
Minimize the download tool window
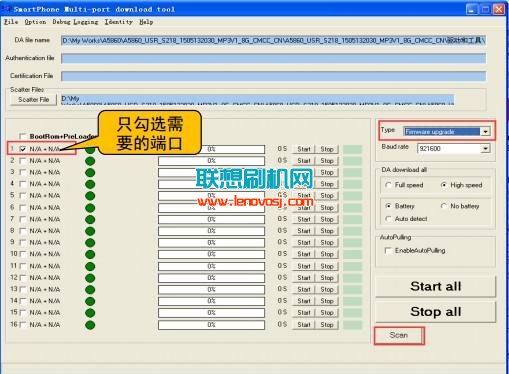pyautogui.click(x=471, y=9)
